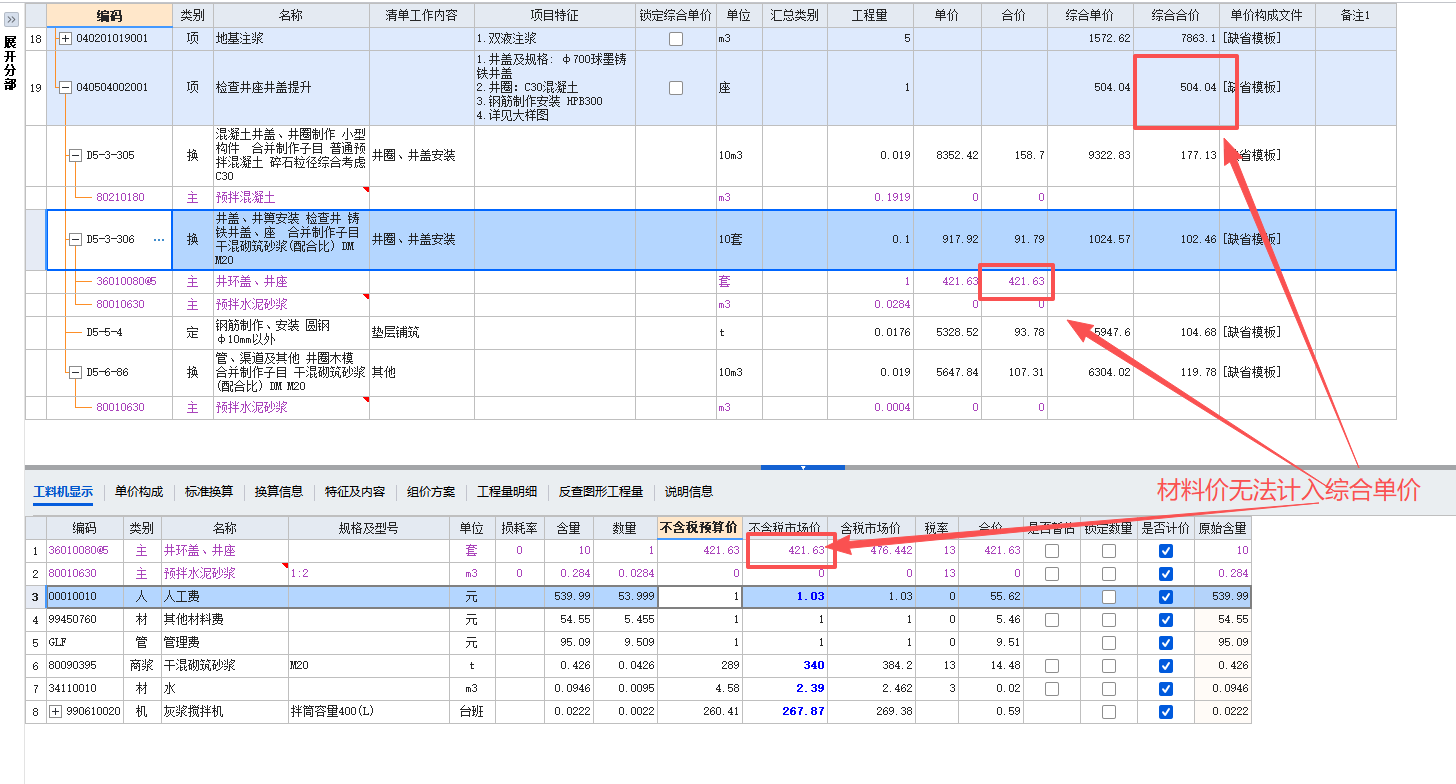Click the 2.39 market price for 水
The image size is (1456, 784).
[x=784, y=689]
